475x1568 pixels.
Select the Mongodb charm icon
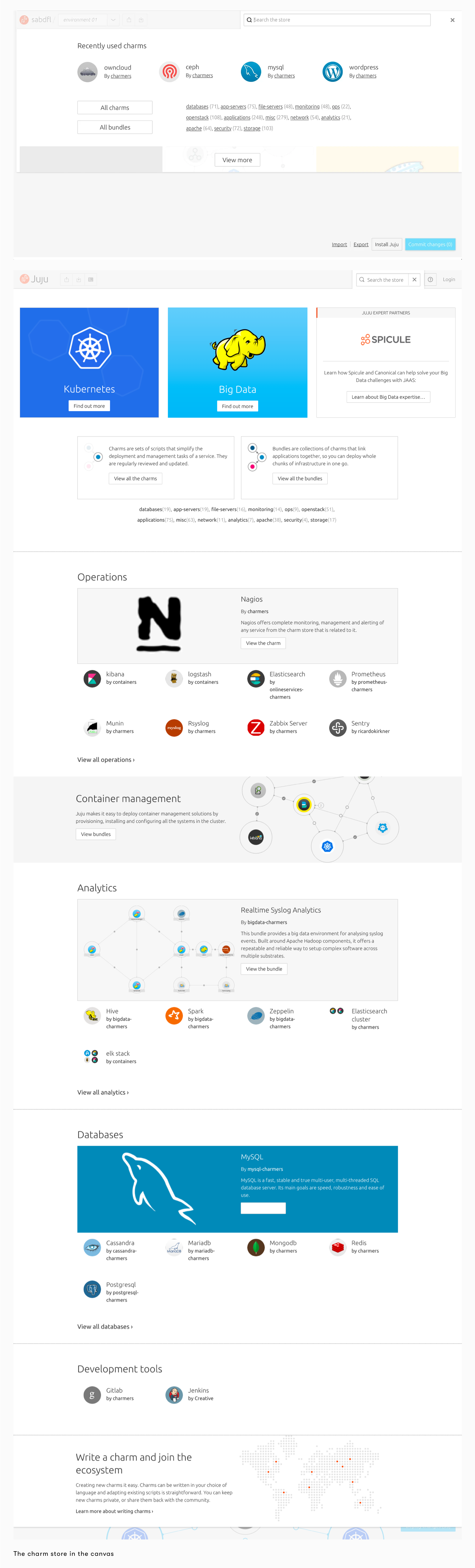pyautogui.click(x=256, y=1247)
